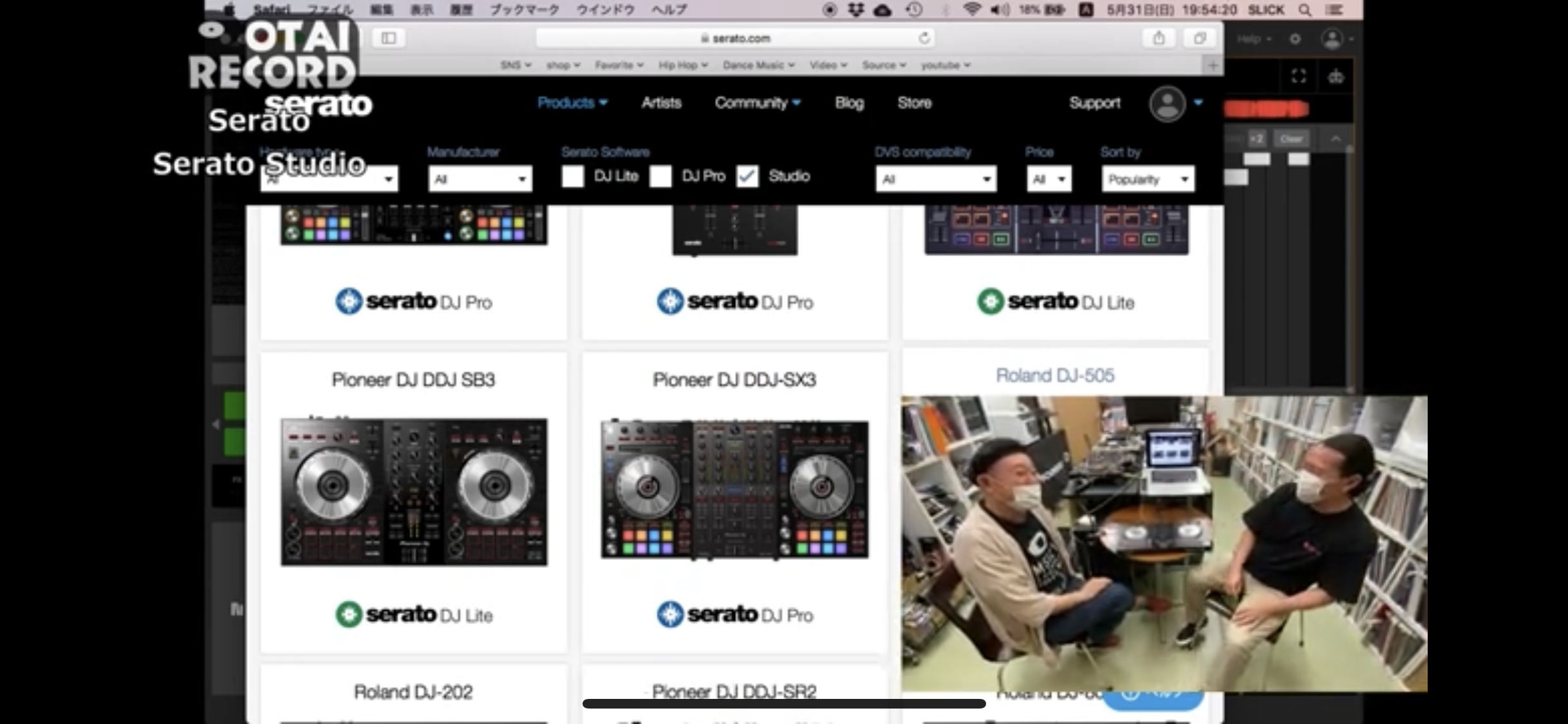Go to the Artists page link

(x=661, y=103)
